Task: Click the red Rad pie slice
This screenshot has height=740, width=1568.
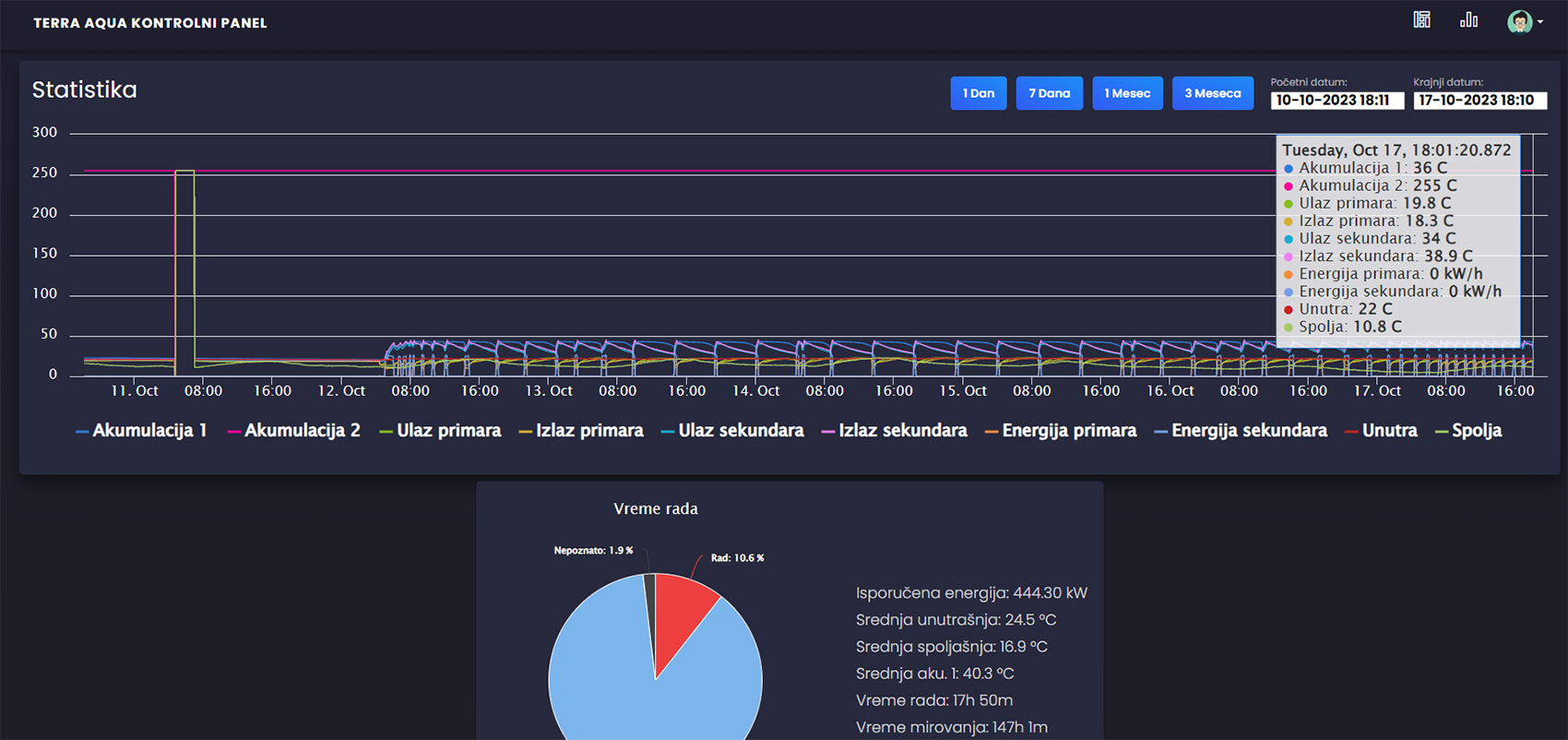Action: [x=681, y=618]
